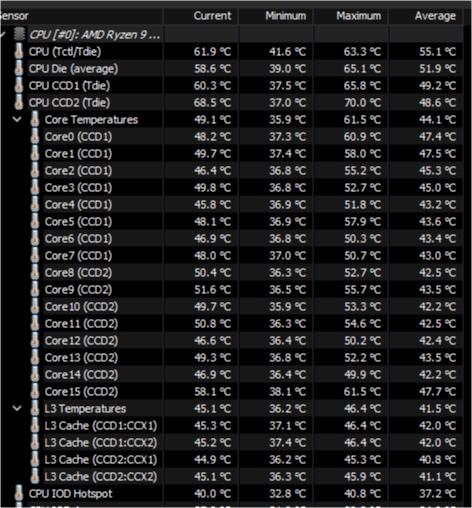472x508 pixels.
Task: Click thermometer icon beside Core0 (CCD1)
Action: point(35,137)
